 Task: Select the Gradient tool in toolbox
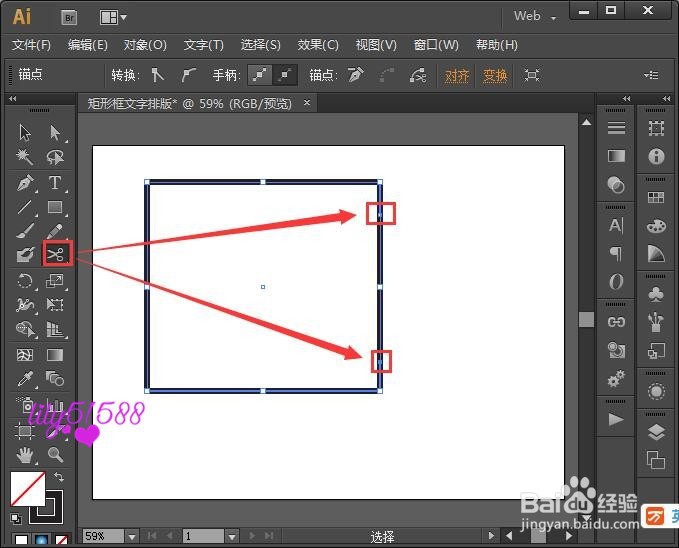[55, 355]
